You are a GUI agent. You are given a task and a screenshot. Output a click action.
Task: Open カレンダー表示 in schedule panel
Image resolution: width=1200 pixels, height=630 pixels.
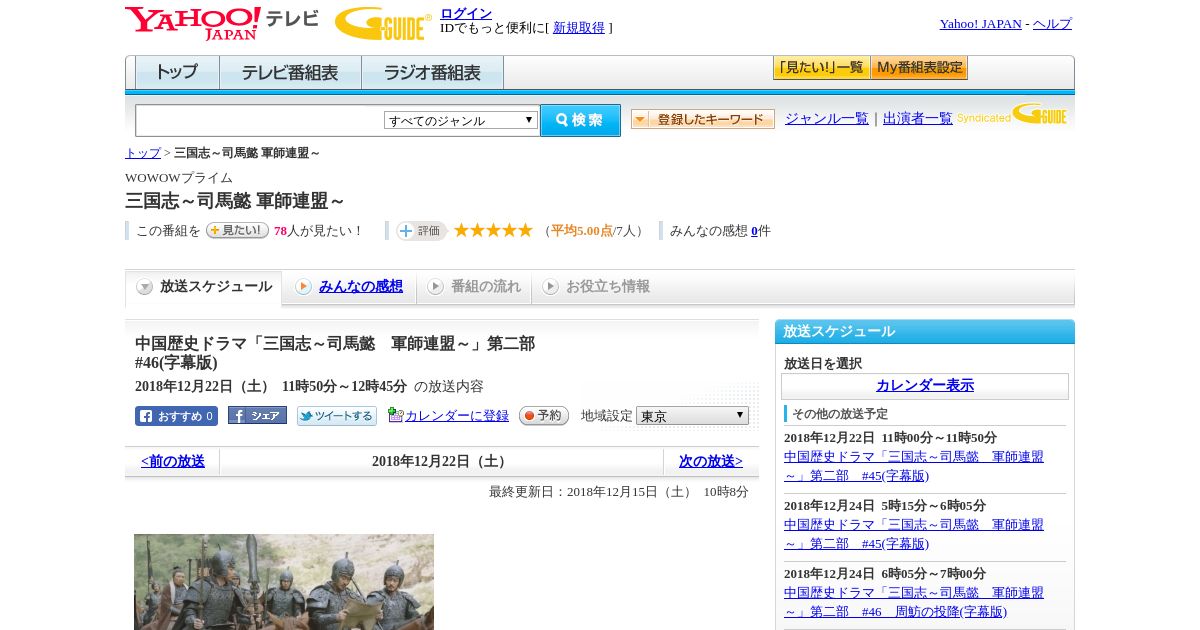pyautogui.click(x=925, y=386)
